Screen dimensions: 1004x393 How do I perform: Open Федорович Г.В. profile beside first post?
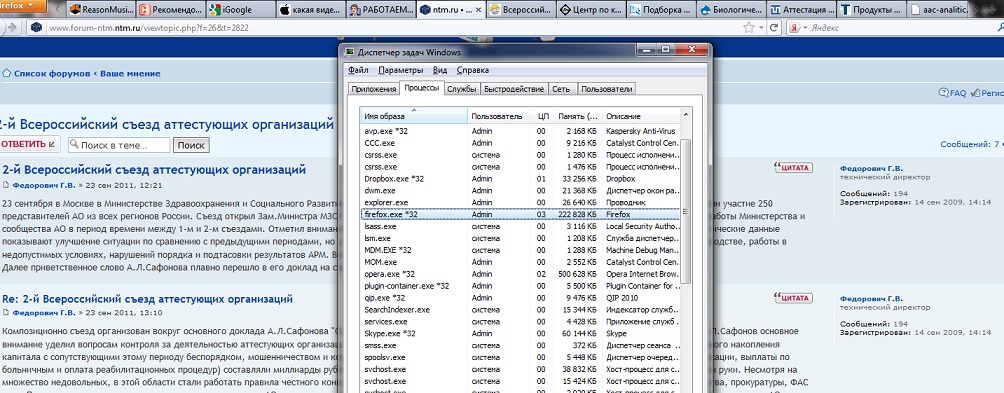click(x=871, y=169)
